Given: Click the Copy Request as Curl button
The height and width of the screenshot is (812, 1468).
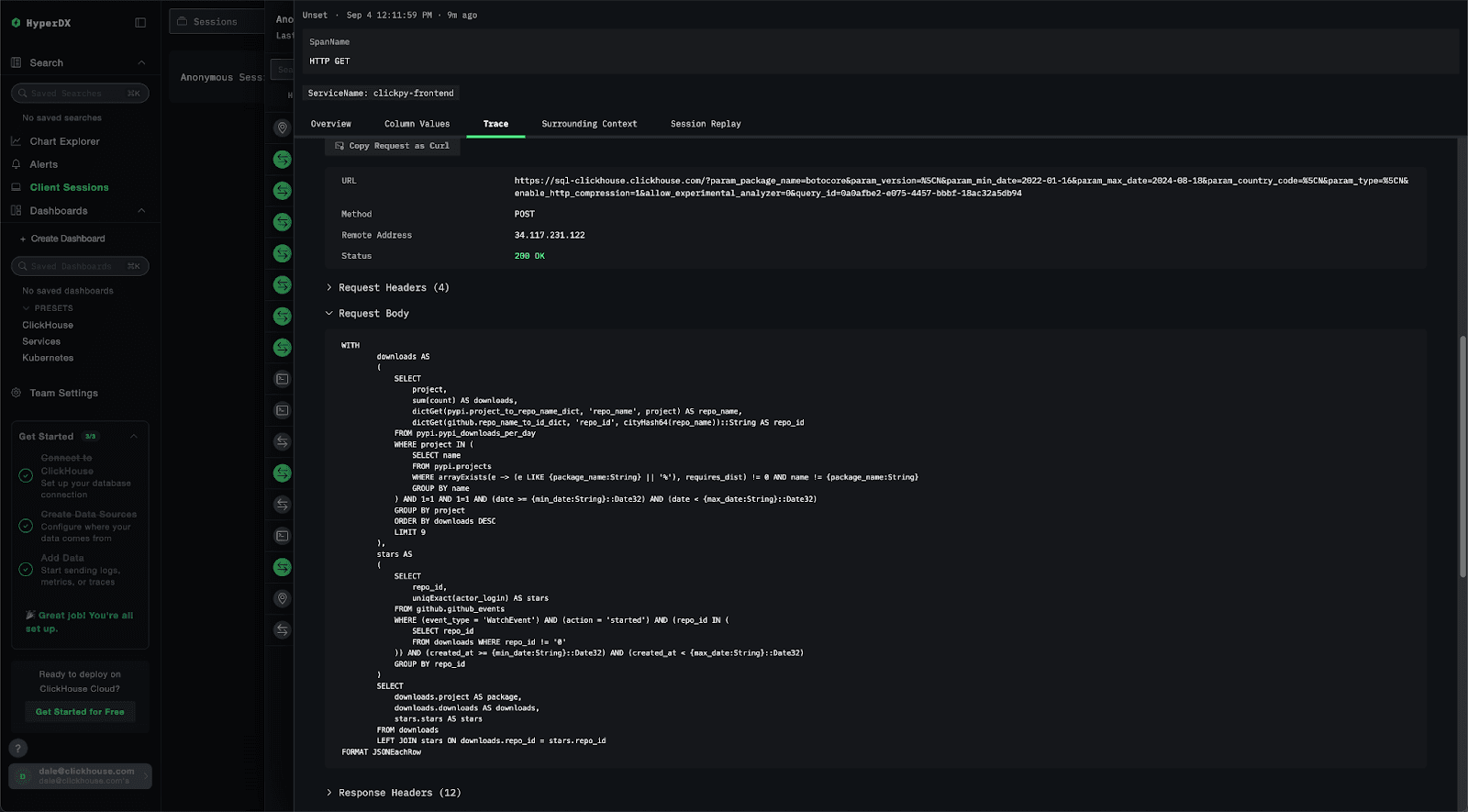Looking at the screenshot, I should (x=393, y=146).
